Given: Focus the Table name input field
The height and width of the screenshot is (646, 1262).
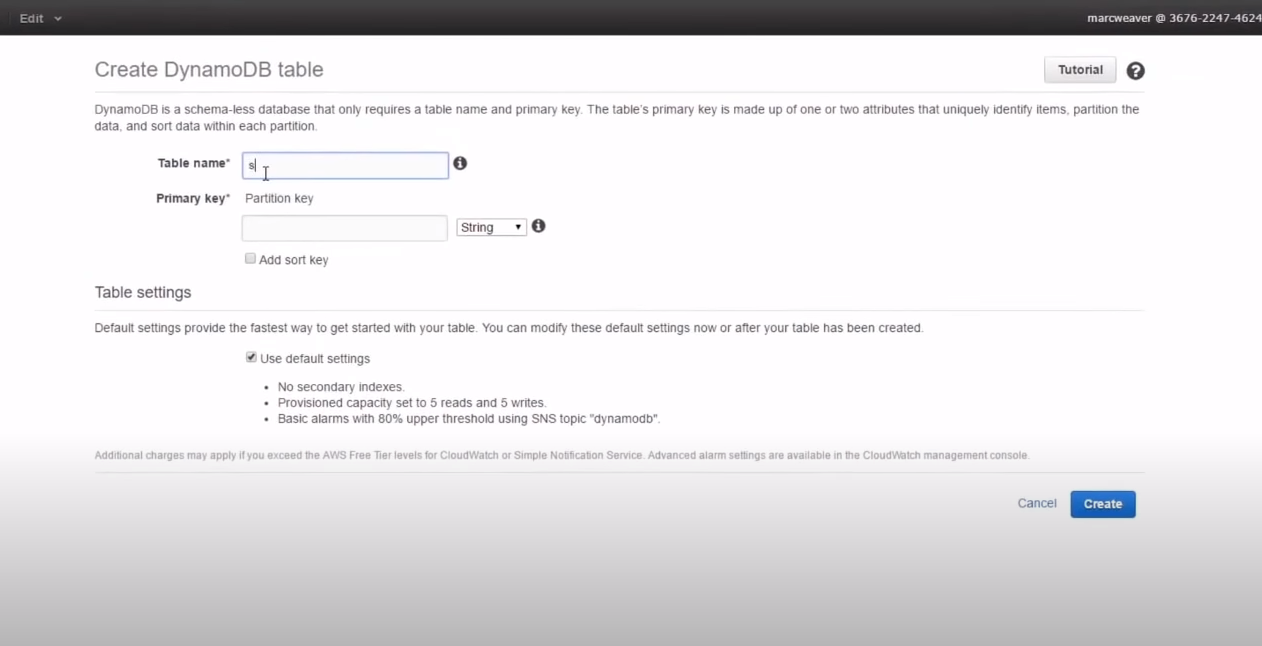Looking at the screenshot, I should (x=345, y=165).
